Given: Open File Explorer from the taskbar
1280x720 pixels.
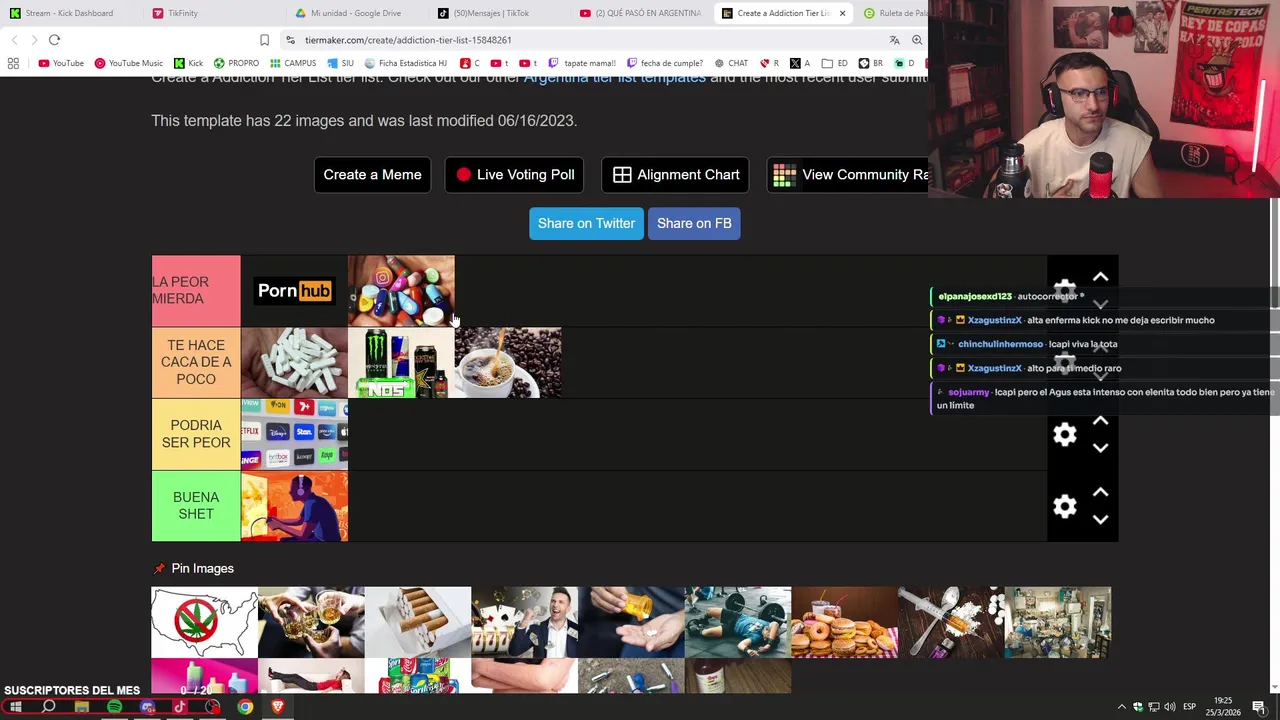Looking at the screenshot, I should pyautogui.click(x=81, y=707).
